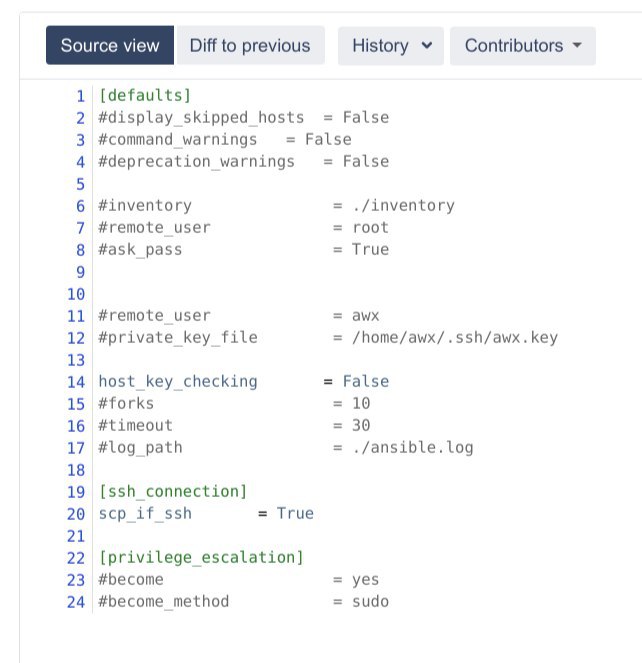Click line number 24
The height and width of the screenshot is (663, 642).
(x=76, y=602)
